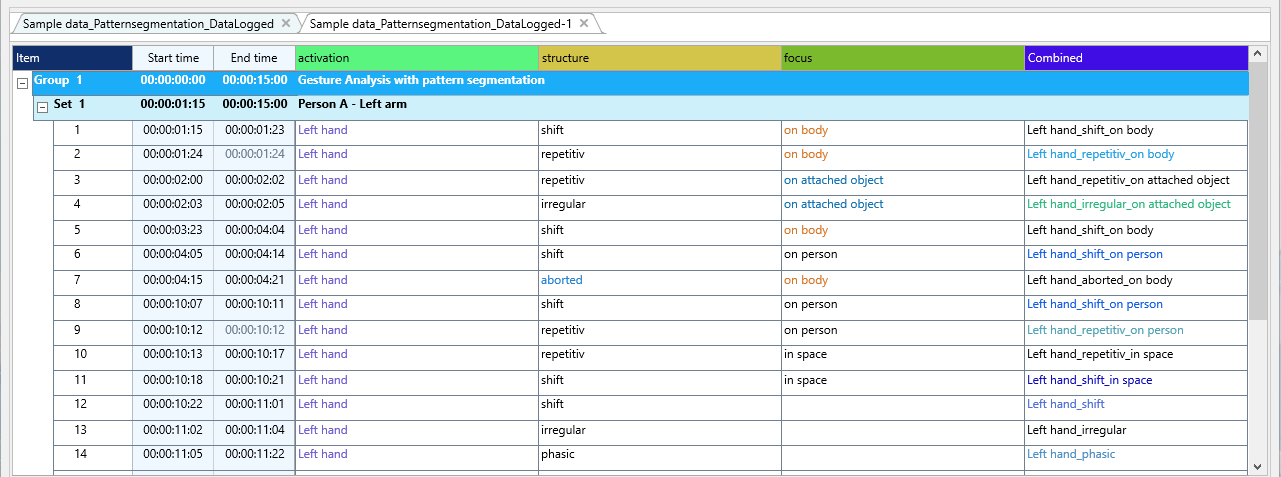Image resolution: width=1281 pixels, height=477 pixels.
Task: Click 'repetitiv' structure in row 2
Action: tap(562, 155)
